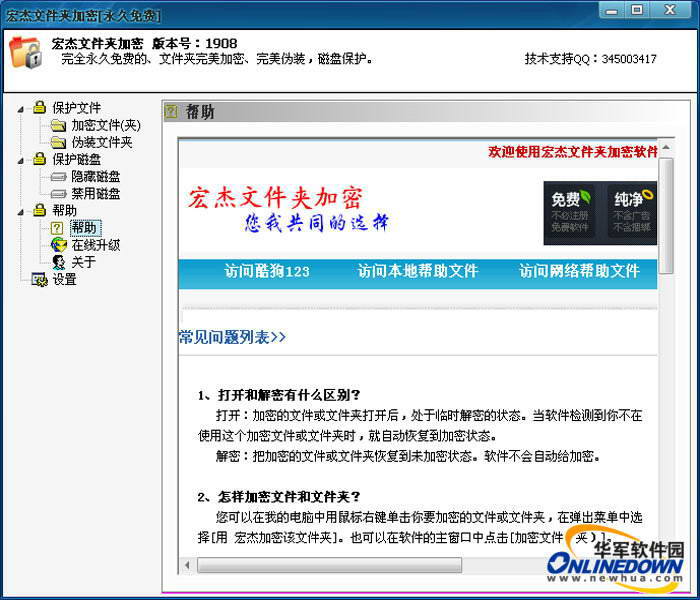This screenshot has width=700, height=600.
Task: Select the highlighted 帮助 child item
Action: pyautogui.click(x=85, y=228)
